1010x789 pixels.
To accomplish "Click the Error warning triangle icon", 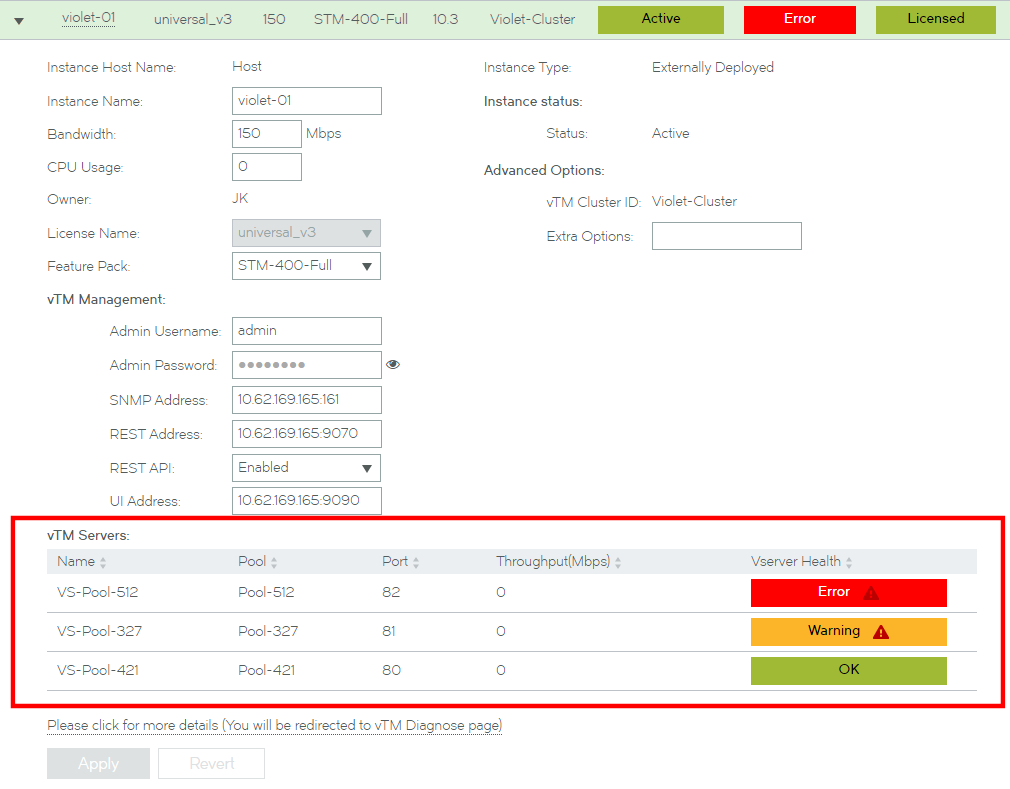I will coord(871,593).
